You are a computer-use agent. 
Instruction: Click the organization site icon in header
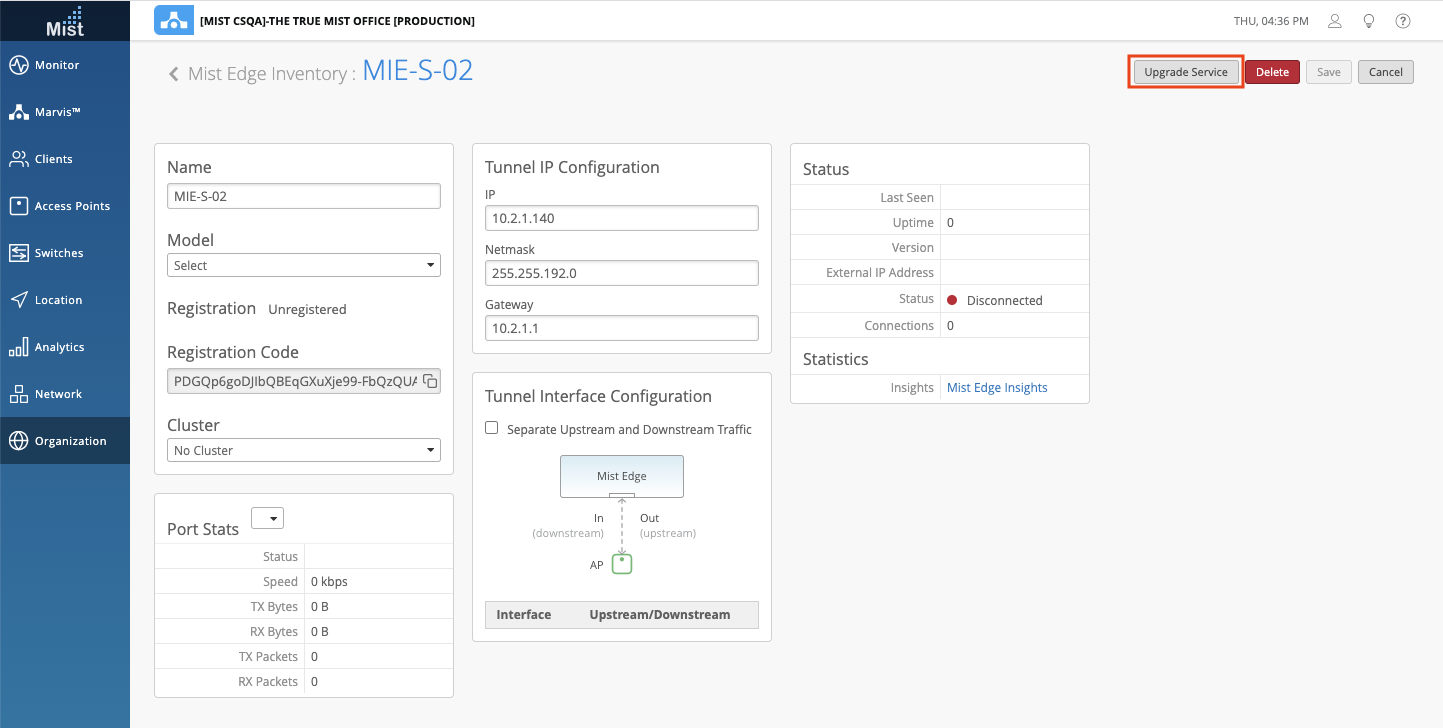(174, 21)
